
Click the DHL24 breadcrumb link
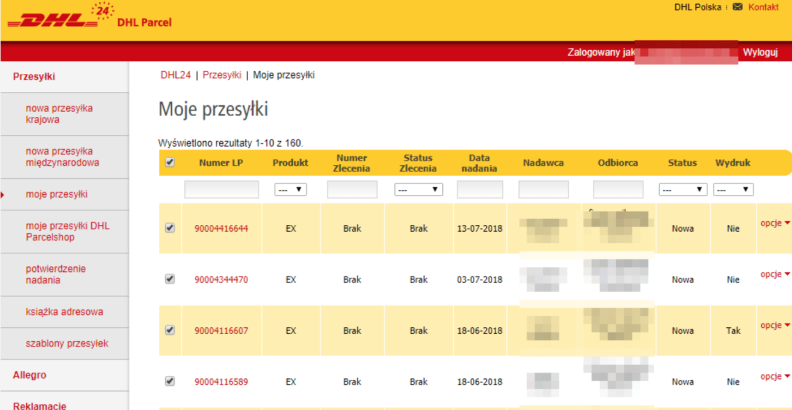(x=175, y=75)
